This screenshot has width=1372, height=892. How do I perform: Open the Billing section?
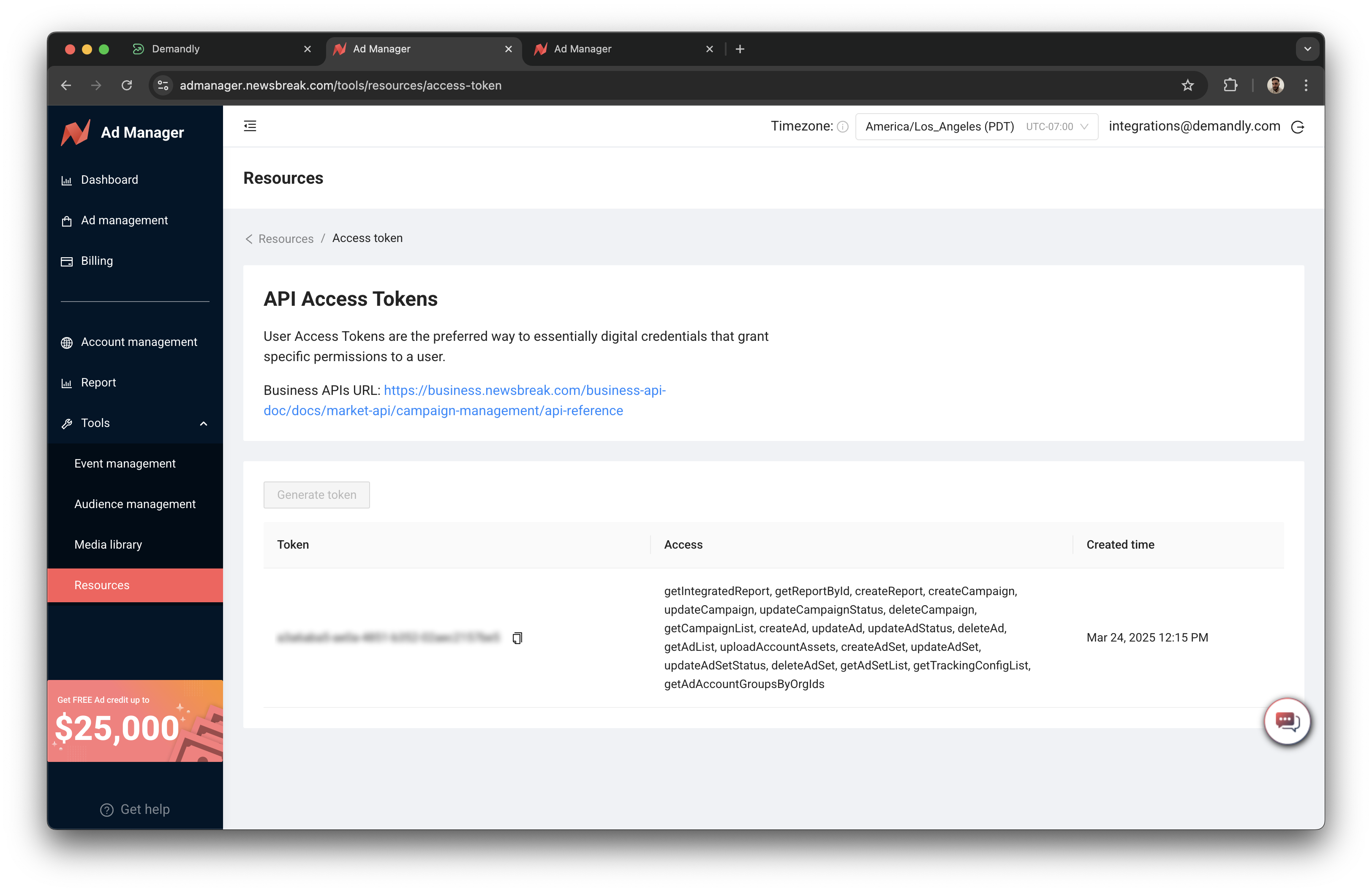97,261
